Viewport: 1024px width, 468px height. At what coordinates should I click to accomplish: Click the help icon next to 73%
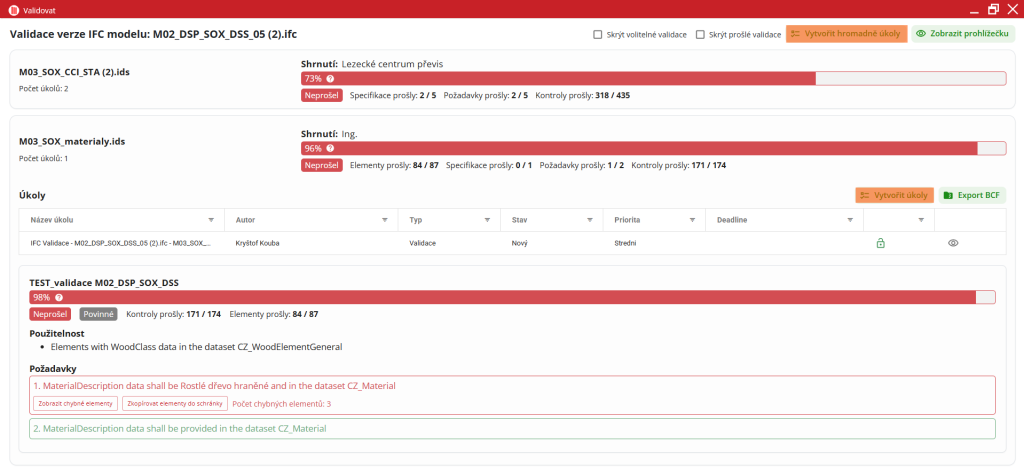point(330,78)
